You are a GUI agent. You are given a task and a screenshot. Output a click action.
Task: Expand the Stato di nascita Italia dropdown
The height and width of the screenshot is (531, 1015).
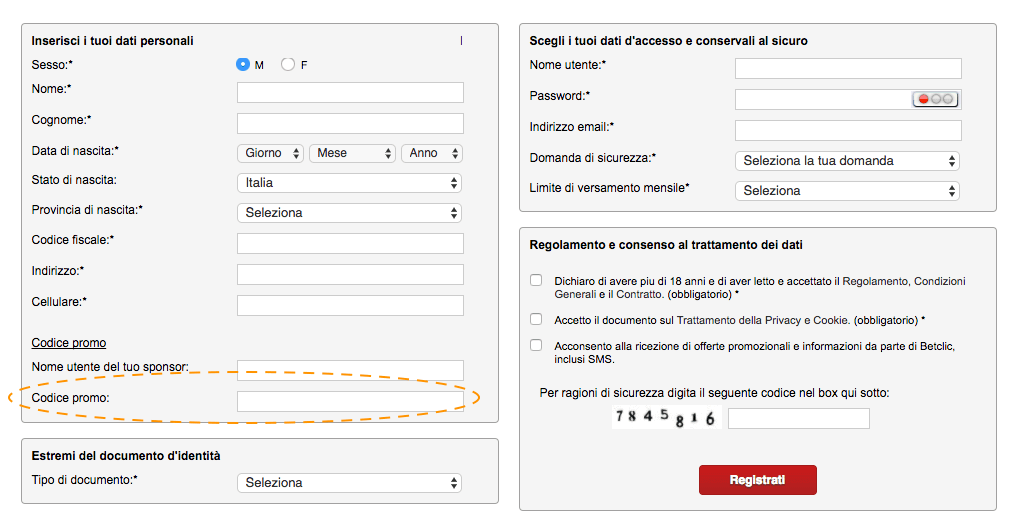[x=350, y=183]
